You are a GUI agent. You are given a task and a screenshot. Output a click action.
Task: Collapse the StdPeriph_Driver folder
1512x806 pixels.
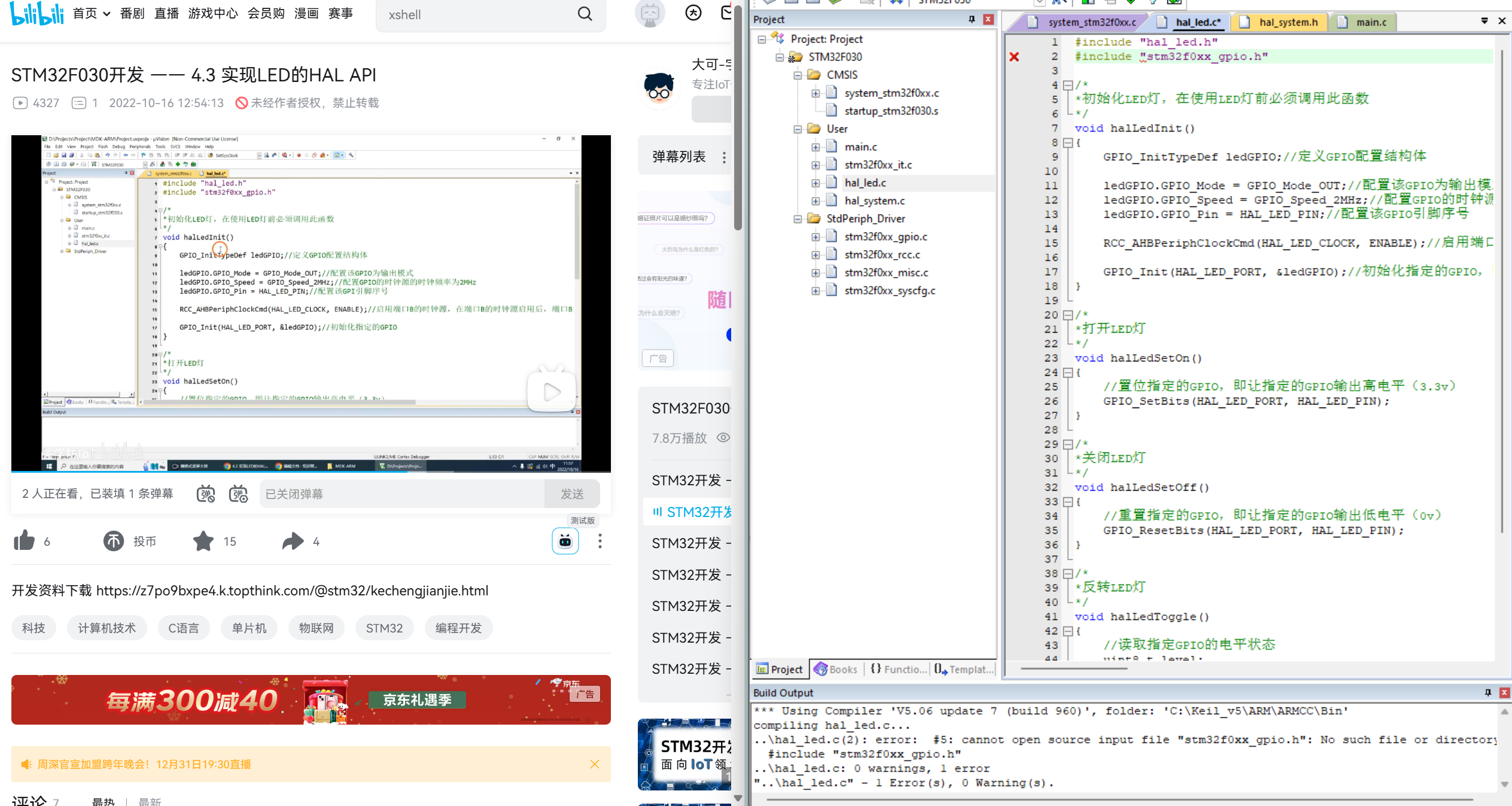pos(798,219)
